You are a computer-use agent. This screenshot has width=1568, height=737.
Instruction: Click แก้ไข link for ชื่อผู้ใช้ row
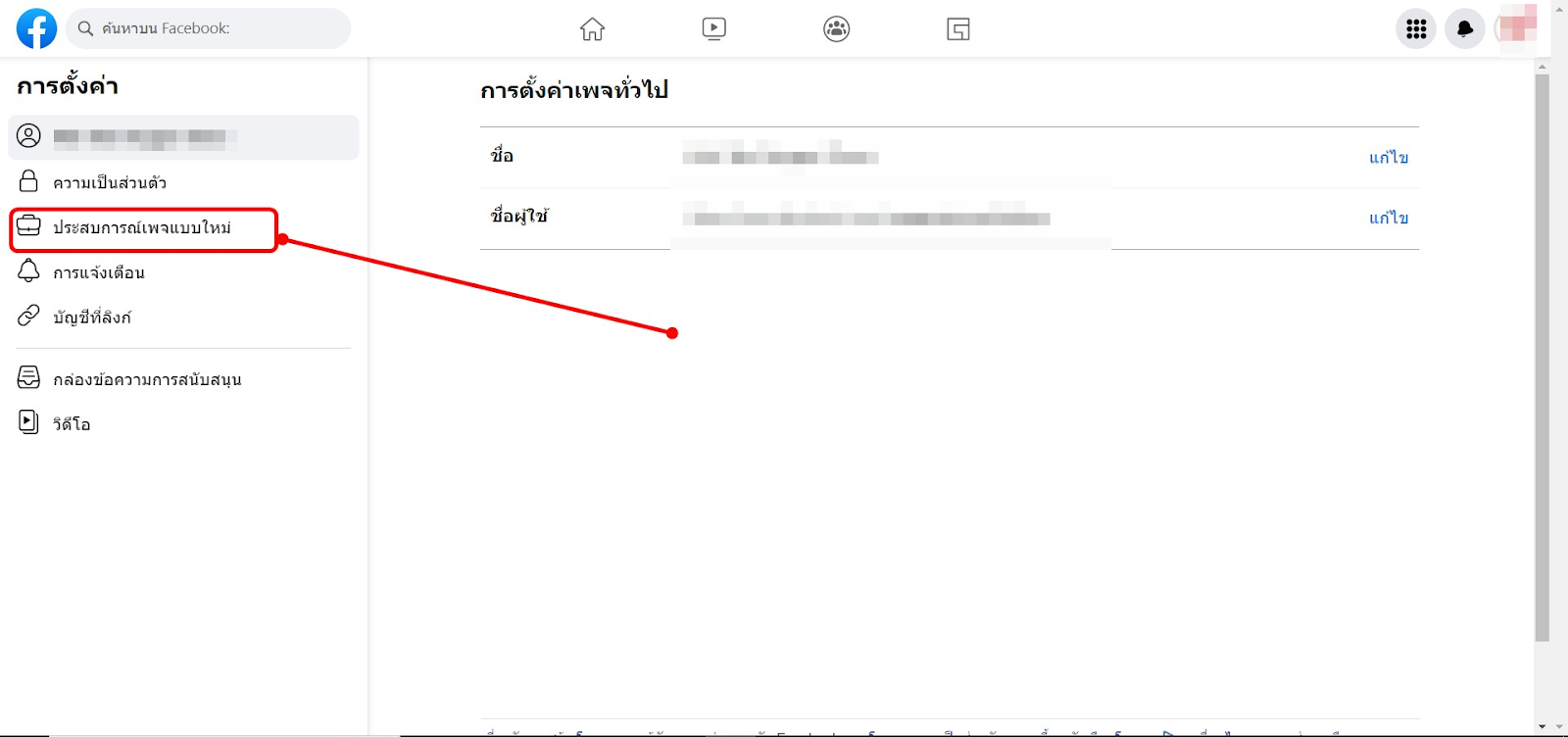pyautogui.click(x=1389, y=219)
